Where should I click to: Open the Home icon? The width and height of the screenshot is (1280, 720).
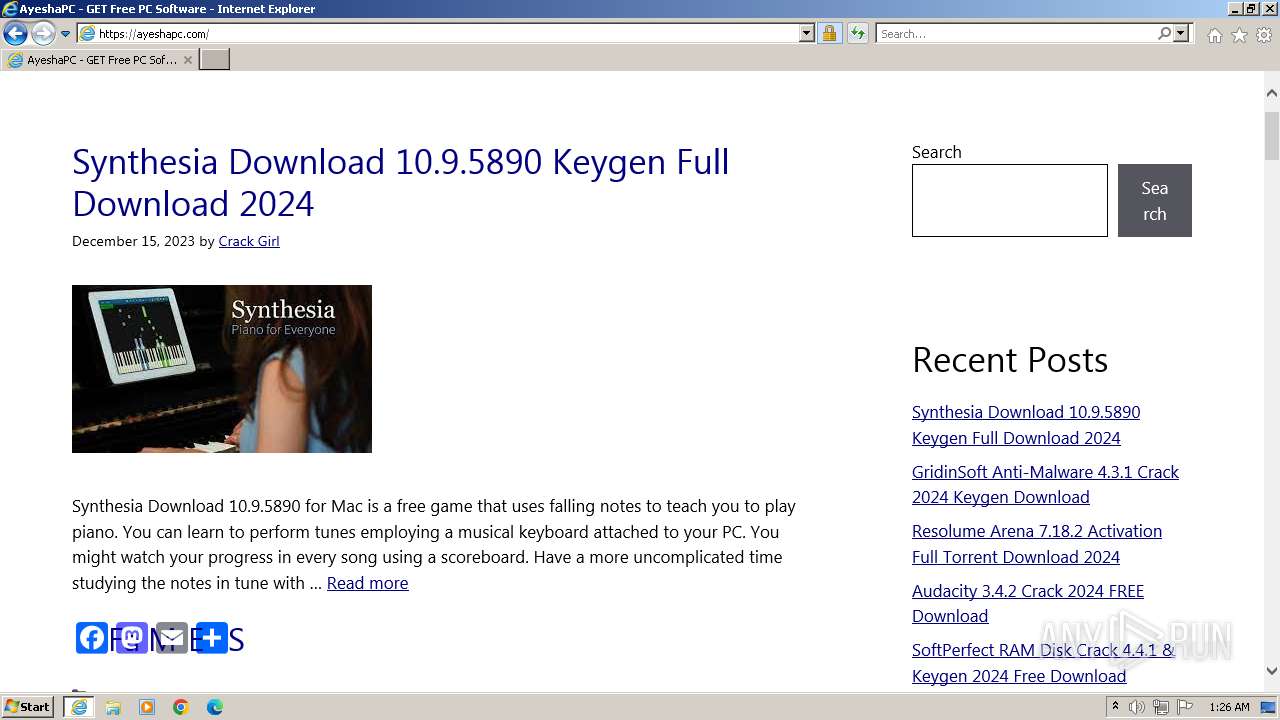pos(1214,35)
